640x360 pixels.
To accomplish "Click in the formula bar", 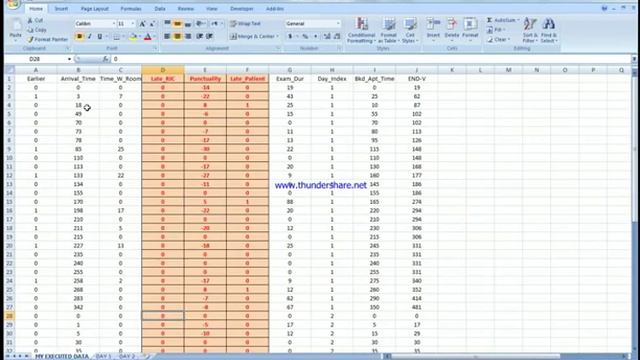I will pyautogui.click(x=371, y=59).
